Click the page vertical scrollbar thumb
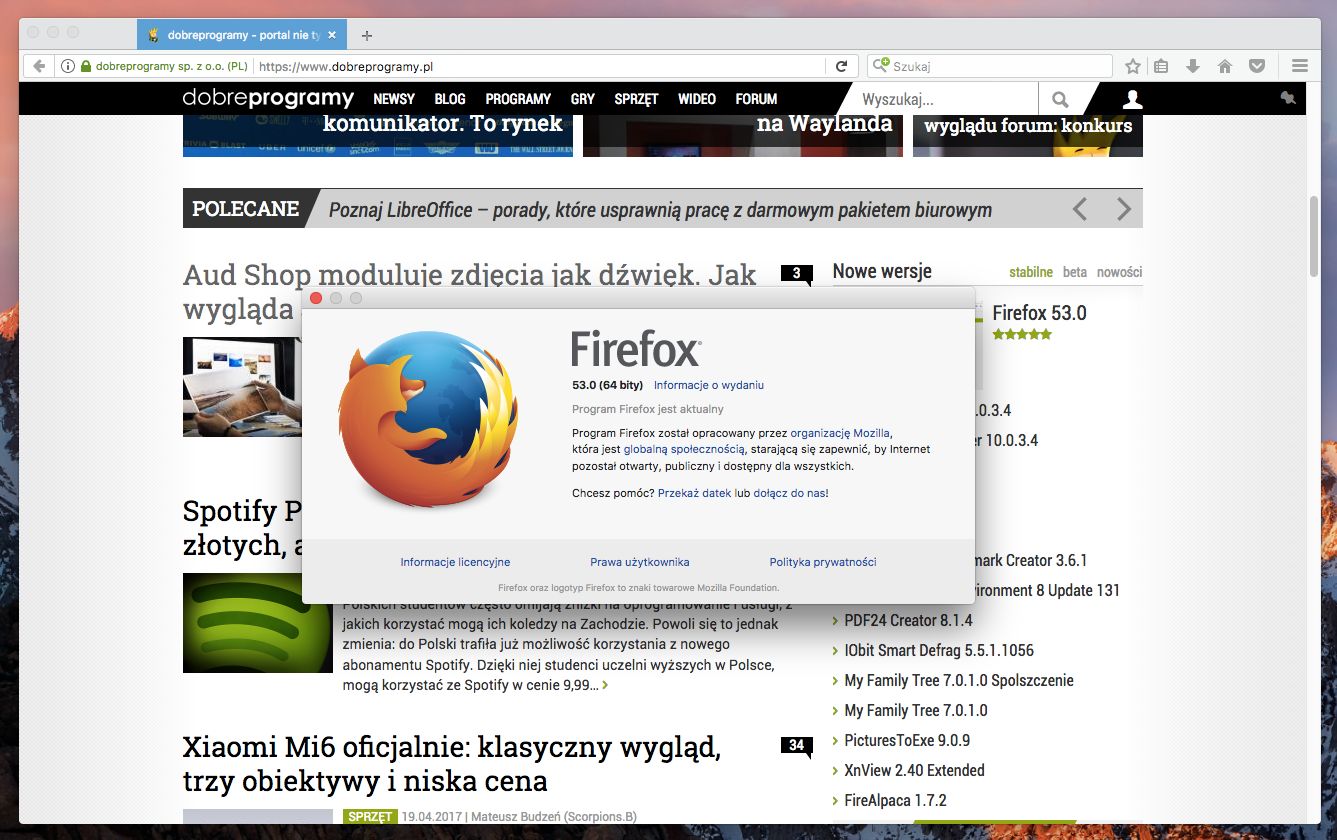Screen dimensions: 1337x840 tap(1314, 236)
